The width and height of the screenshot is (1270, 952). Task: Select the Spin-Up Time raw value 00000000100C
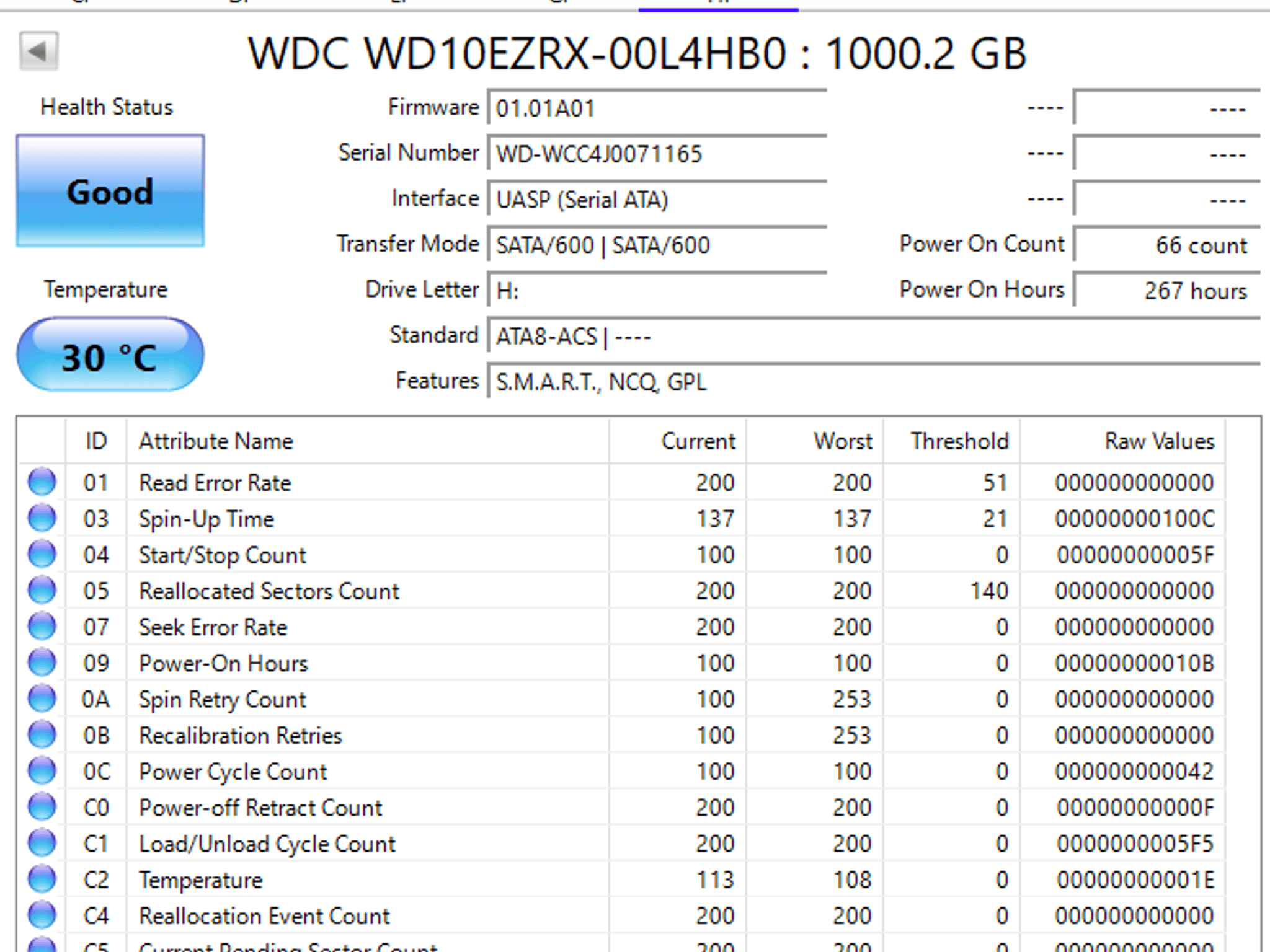point(1134,519)
